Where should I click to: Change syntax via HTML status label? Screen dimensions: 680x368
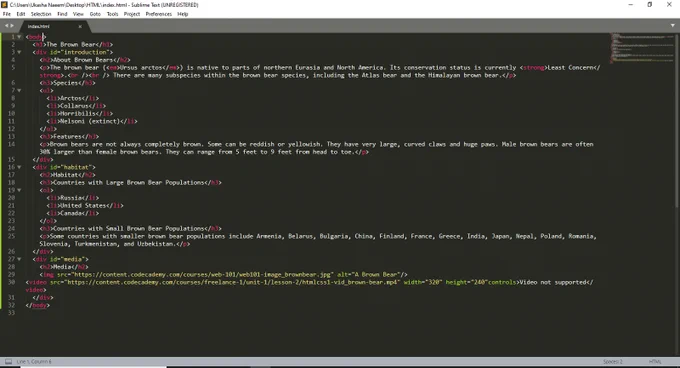[655, 361]
